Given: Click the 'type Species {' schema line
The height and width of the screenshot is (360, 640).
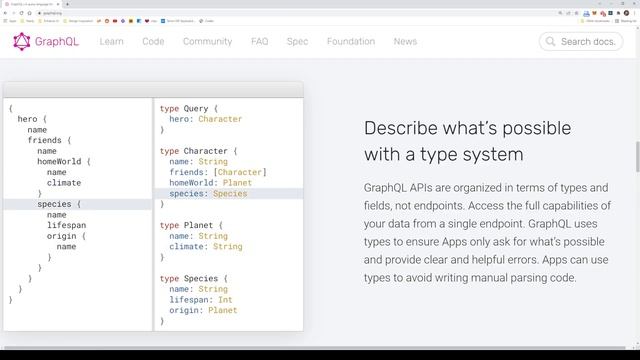Looking at the screenshot, I should pyautogui.click(x=194, y=278).
